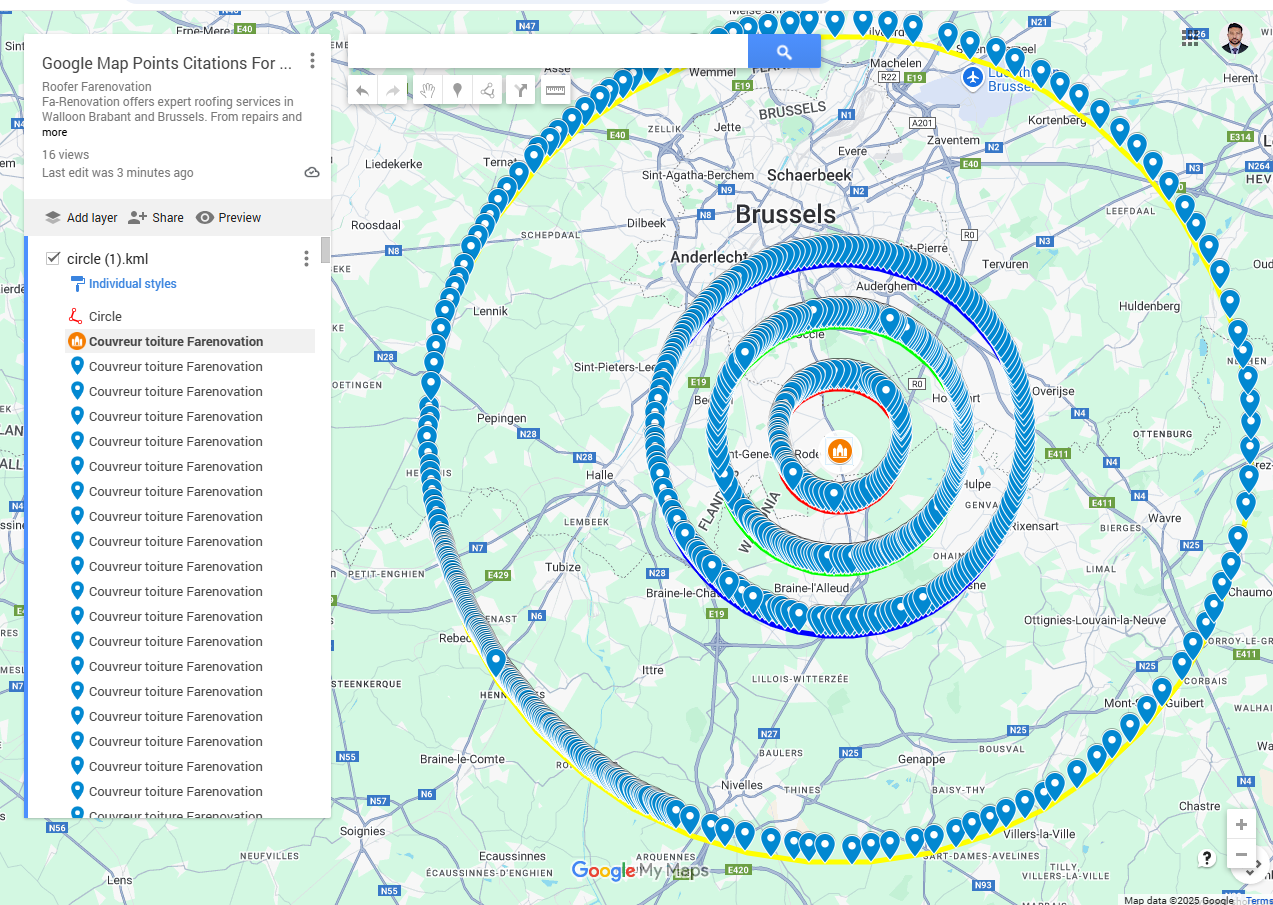The height and width of the screenshot is (905, 1273).
Task: Select the Draw a line tool
Action: click(x=487, y=90)
